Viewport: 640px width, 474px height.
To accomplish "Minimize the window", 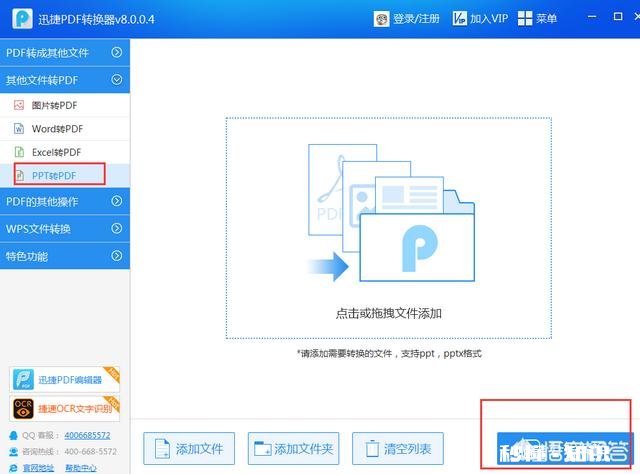I will [x=592, y=17].
